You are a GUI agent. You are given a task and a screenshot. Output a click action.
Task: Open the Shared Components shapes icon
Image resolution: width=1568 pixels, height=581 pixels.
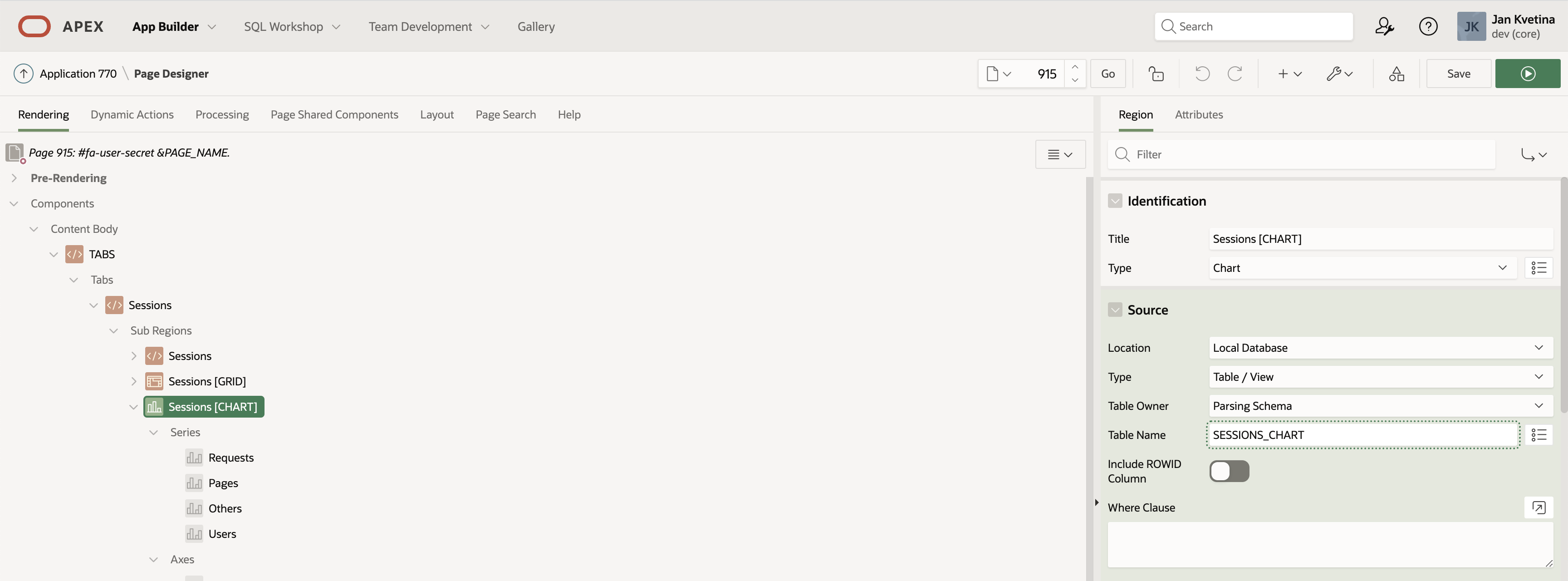click(1396, 74)
